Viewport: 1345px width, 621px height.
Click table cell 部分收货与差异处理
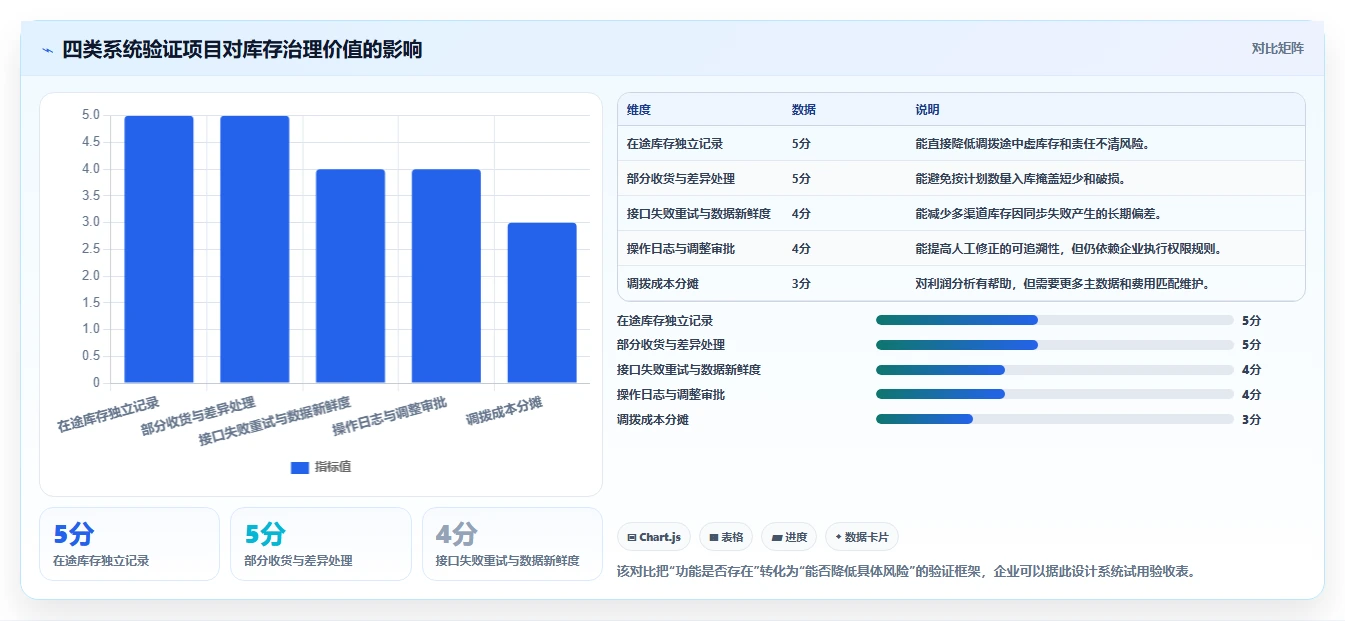point(681,179)
